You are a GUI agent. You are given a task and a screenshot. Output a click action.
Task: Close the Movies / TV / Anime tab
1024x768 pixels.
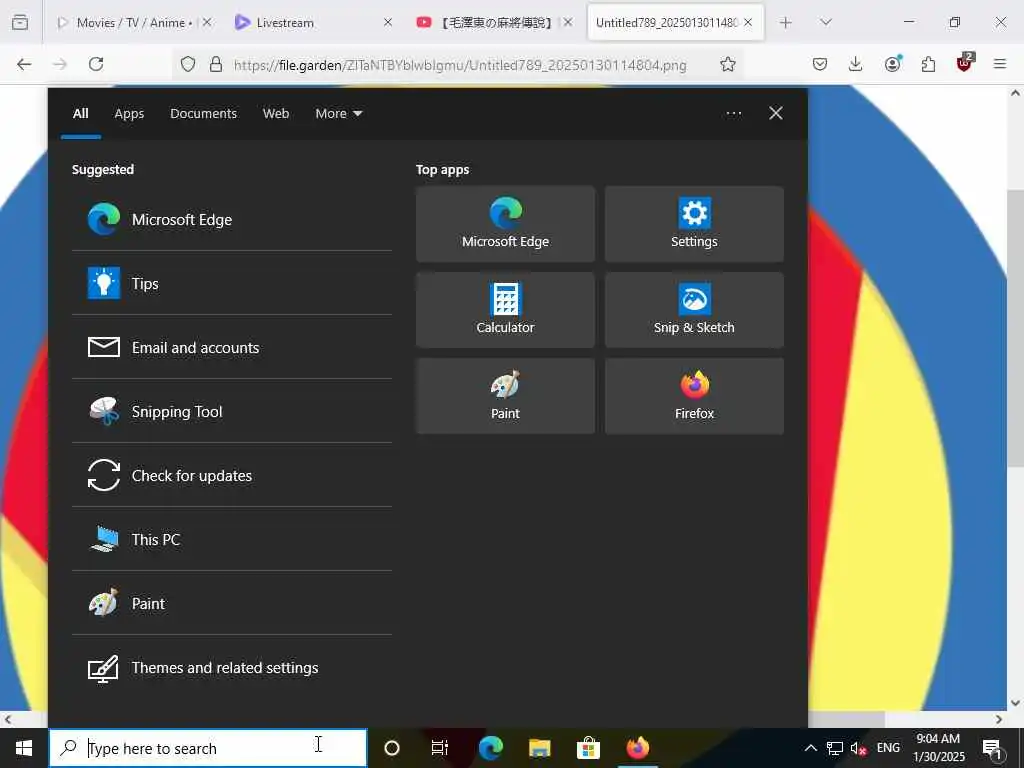coord(207,22)
